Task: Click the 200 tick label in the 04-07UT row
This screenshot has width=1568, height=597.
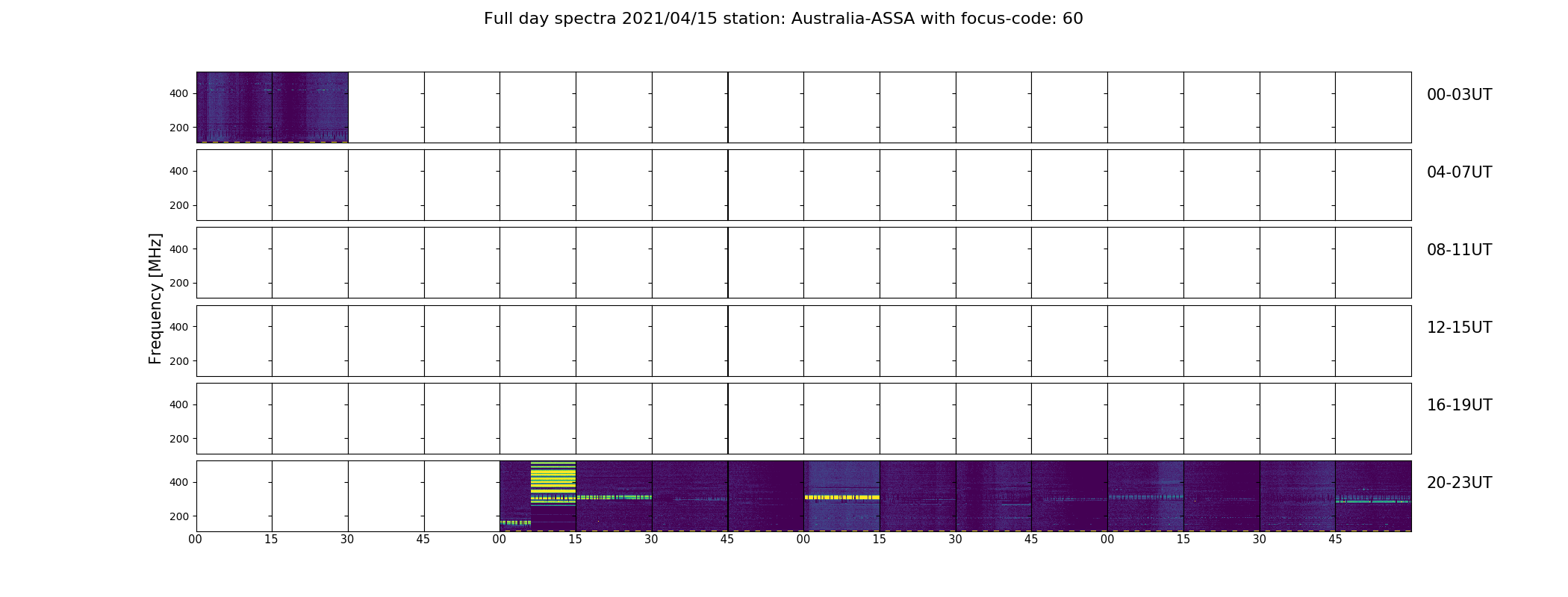Action: (179, 205)
